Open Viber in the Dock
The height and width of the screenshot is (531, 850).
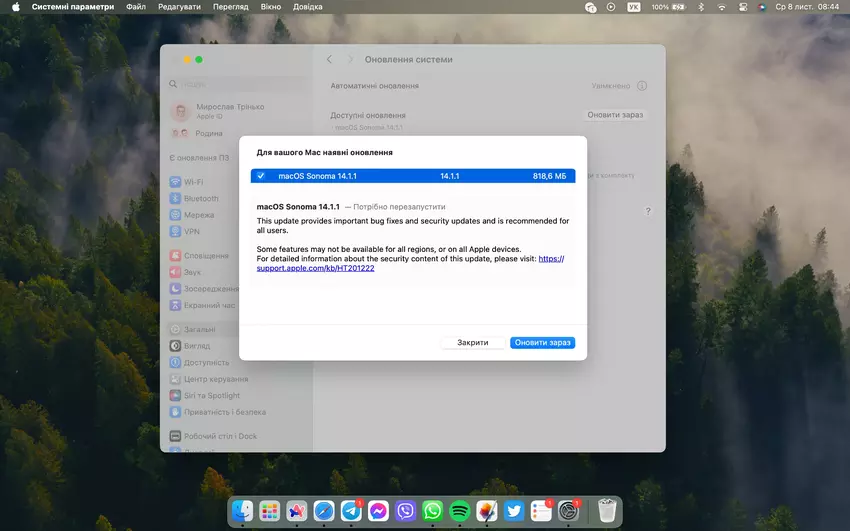pos(406,511)
